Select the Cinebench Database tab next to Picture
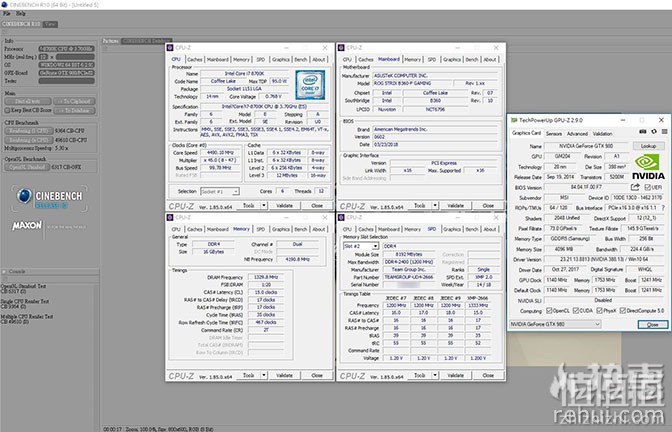Screen dimensions: 672x432 click(147, 41)
